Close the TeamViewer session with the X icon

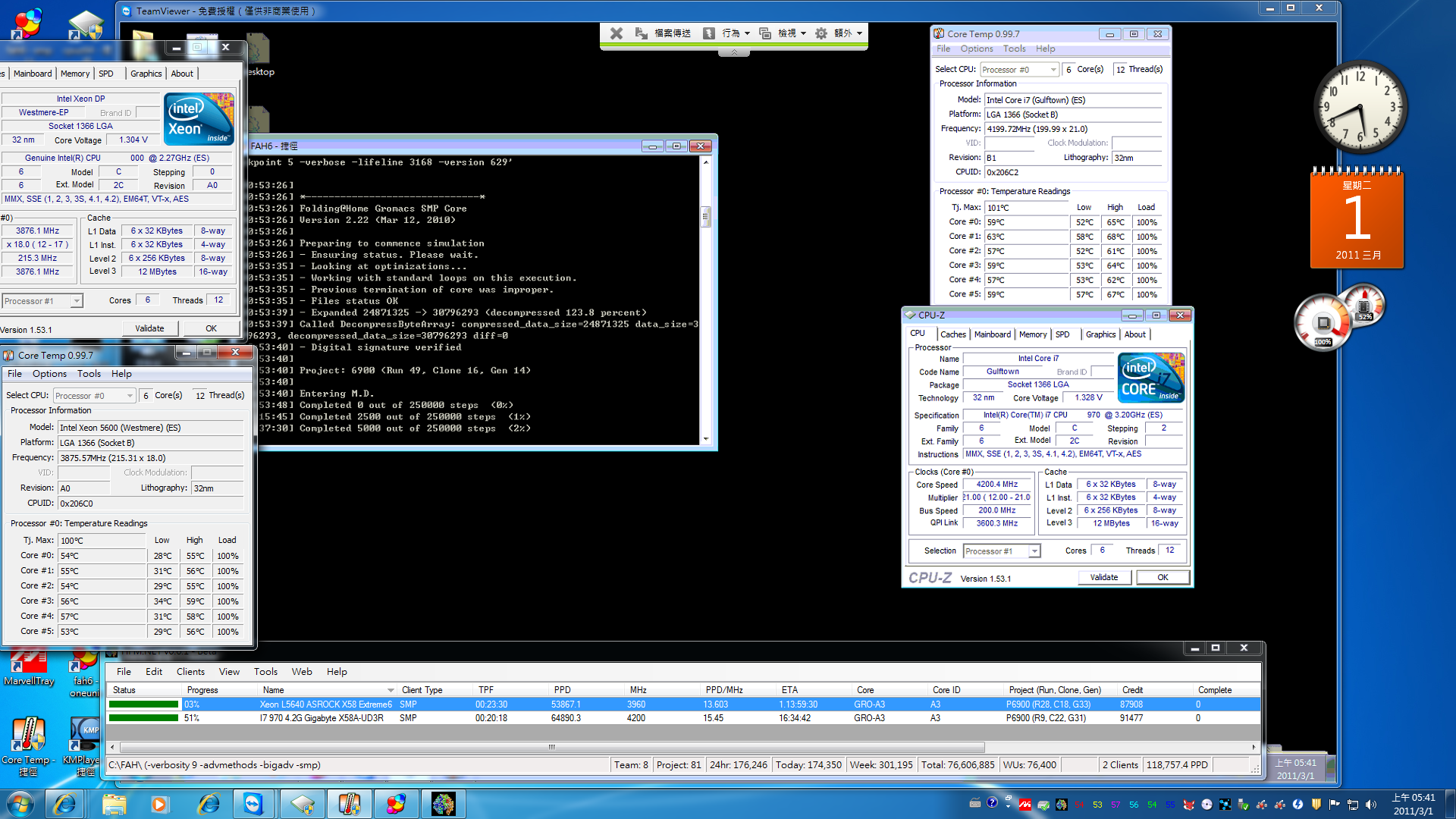tap(617, 33)
